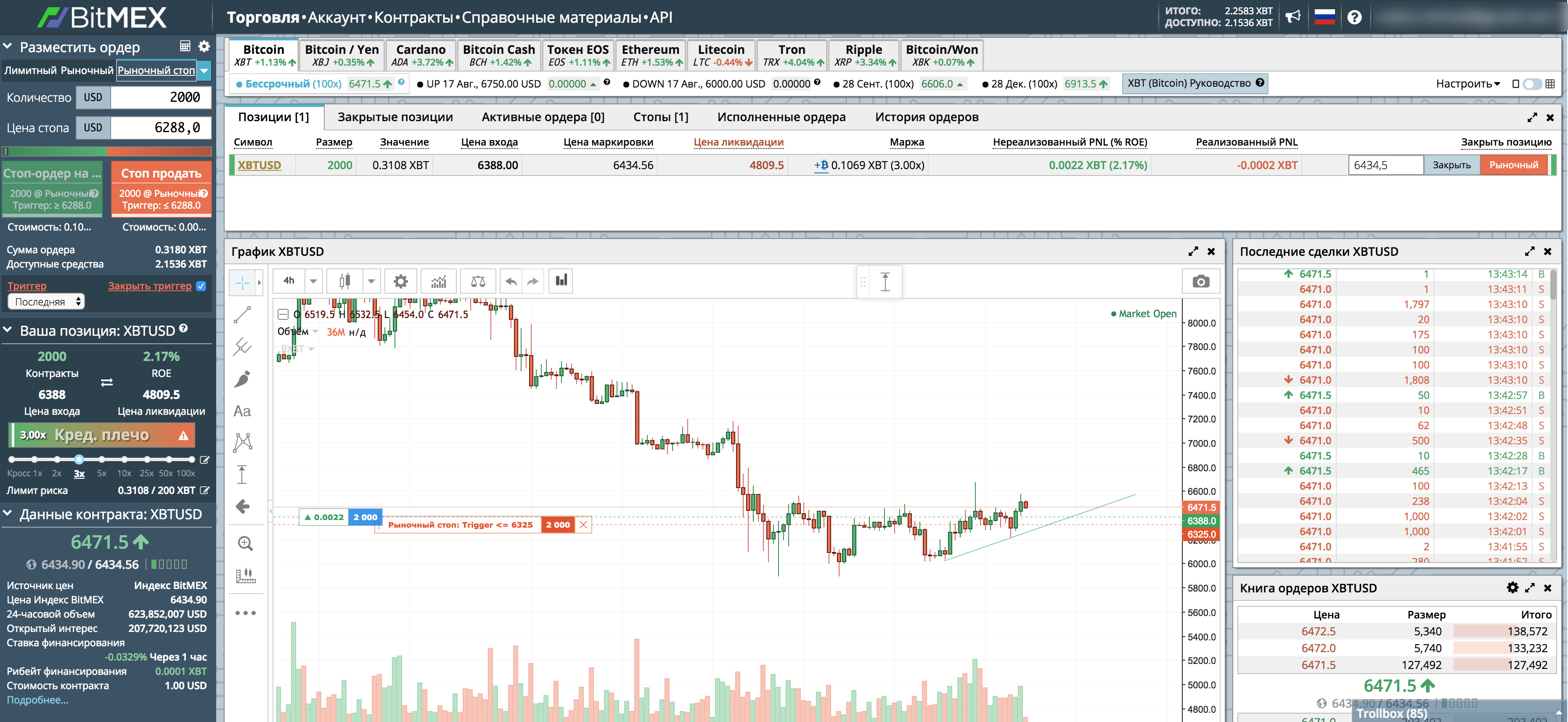The height and width of the screenshot is (722, 1568).
Task: Click the Цена стопа input field
Action: (161, 128)
